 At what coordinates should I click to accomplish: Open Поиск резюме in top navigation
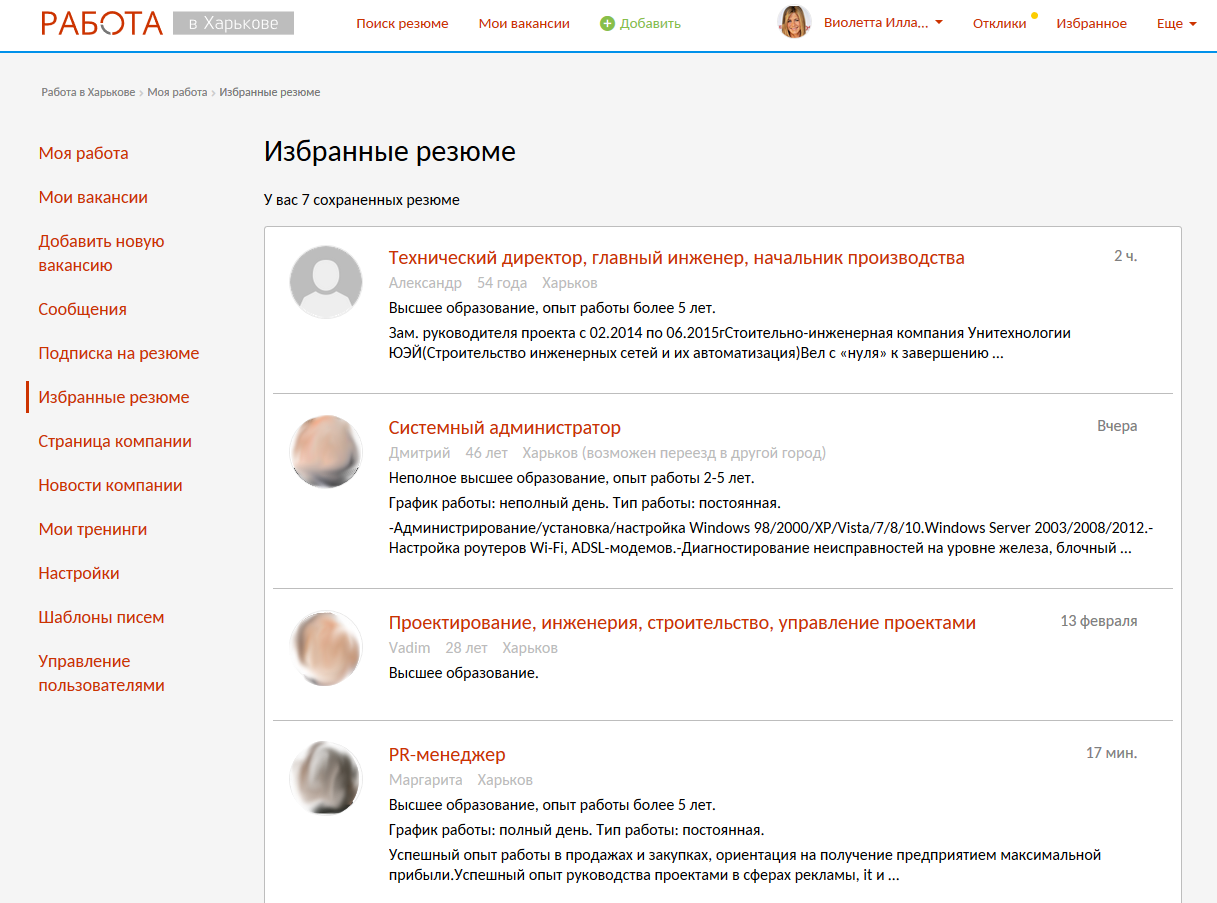click(x=402, y=24)
